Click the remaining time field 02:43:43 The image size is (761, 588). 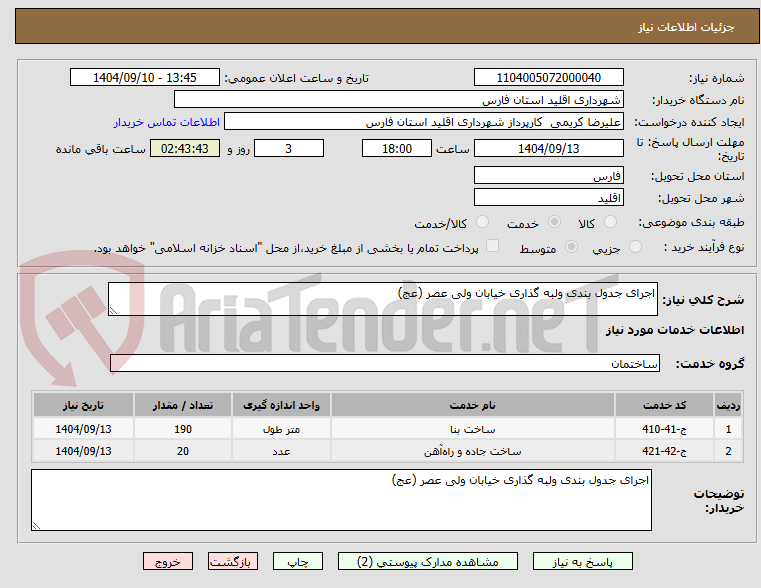coord(185,148)
